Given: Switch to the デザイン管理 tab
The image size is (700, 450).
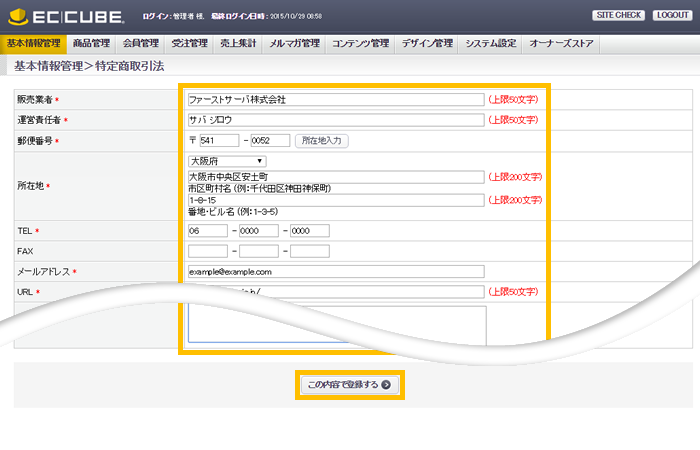Looking at the screenshot, I should tap(427, 44).
